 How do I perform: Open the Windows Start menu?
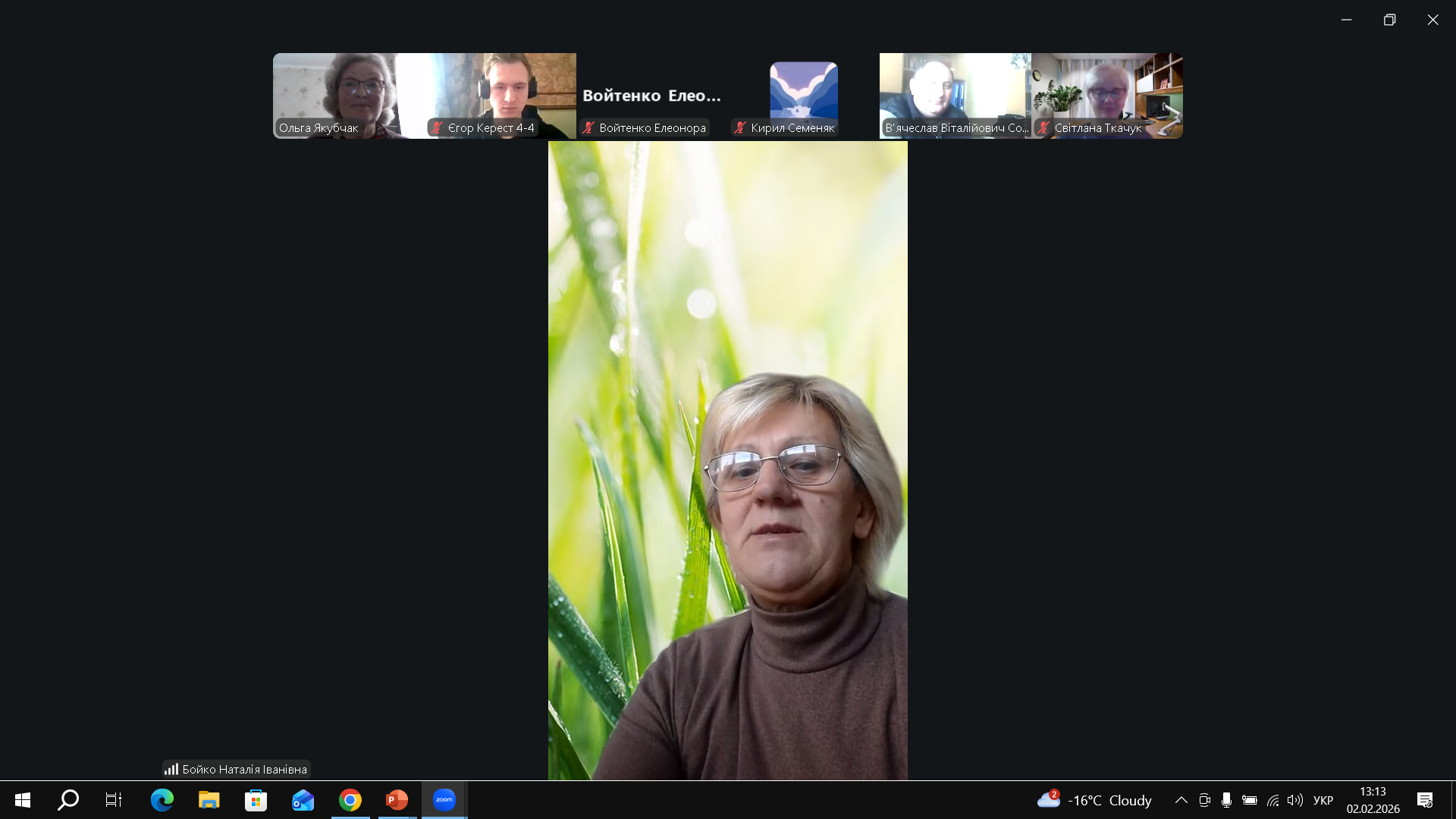[23, 800]
